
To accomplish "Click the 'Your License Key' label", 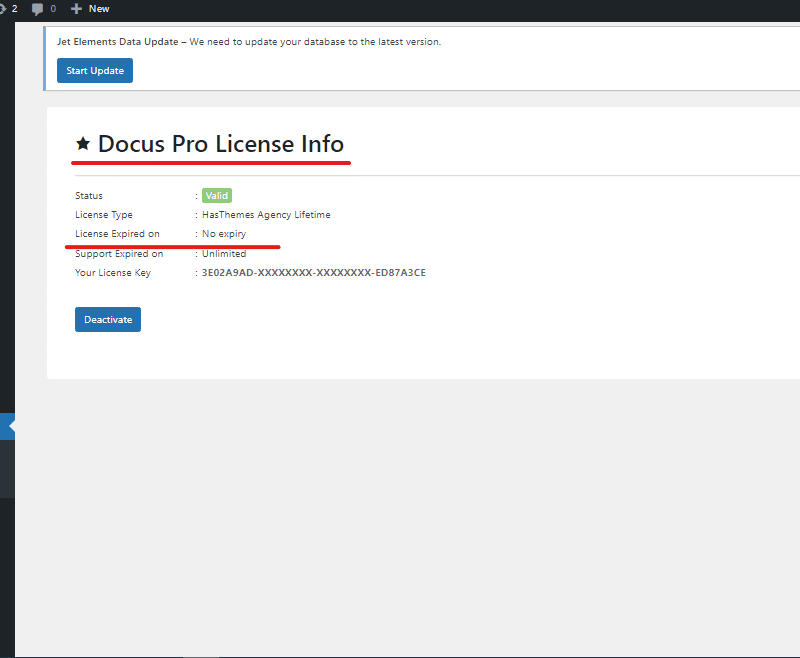I will pos(113,272).
